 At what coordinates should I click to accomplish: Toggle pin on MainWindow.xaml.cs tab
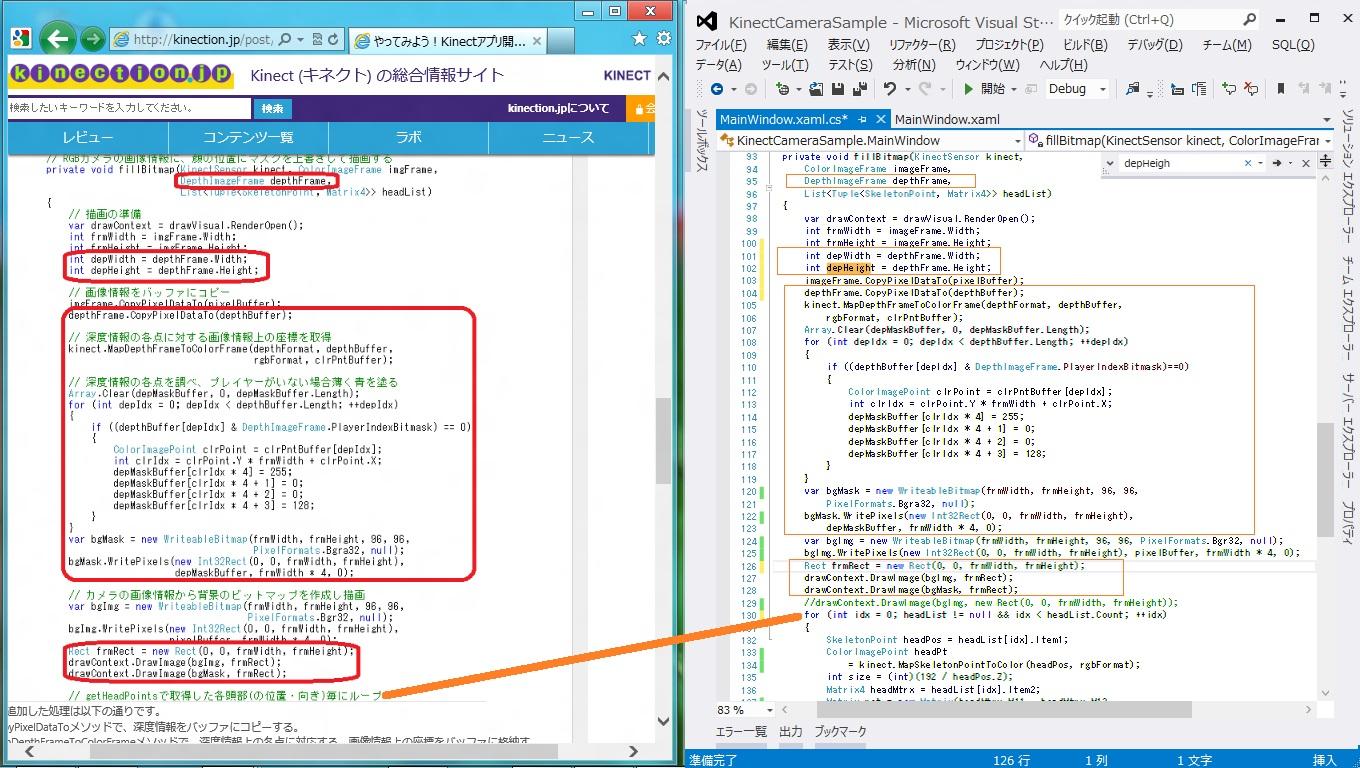(x=860, y=119)
